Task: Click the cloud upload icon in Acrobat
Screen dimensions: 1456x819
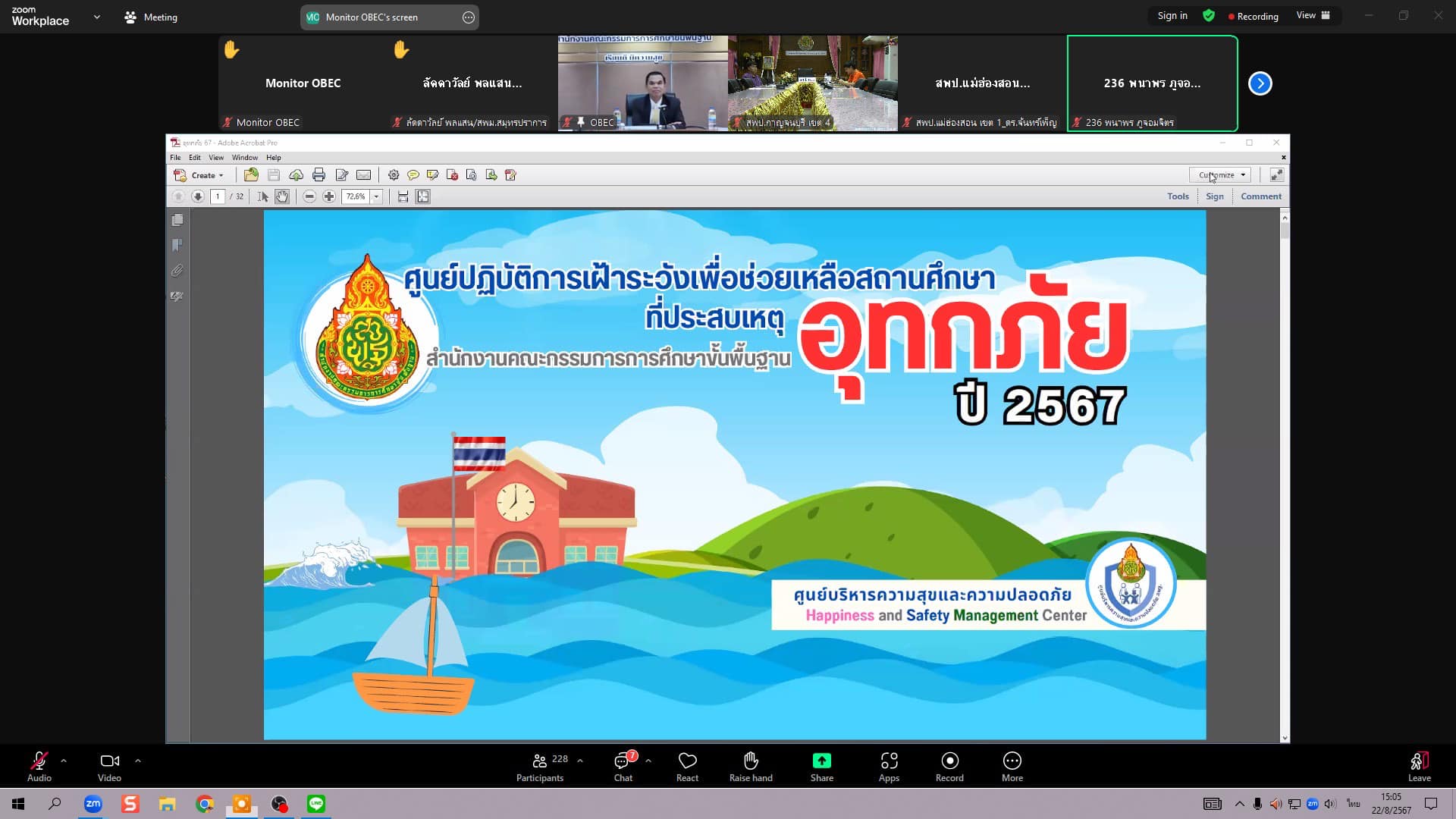Action: tap(297, 175)
